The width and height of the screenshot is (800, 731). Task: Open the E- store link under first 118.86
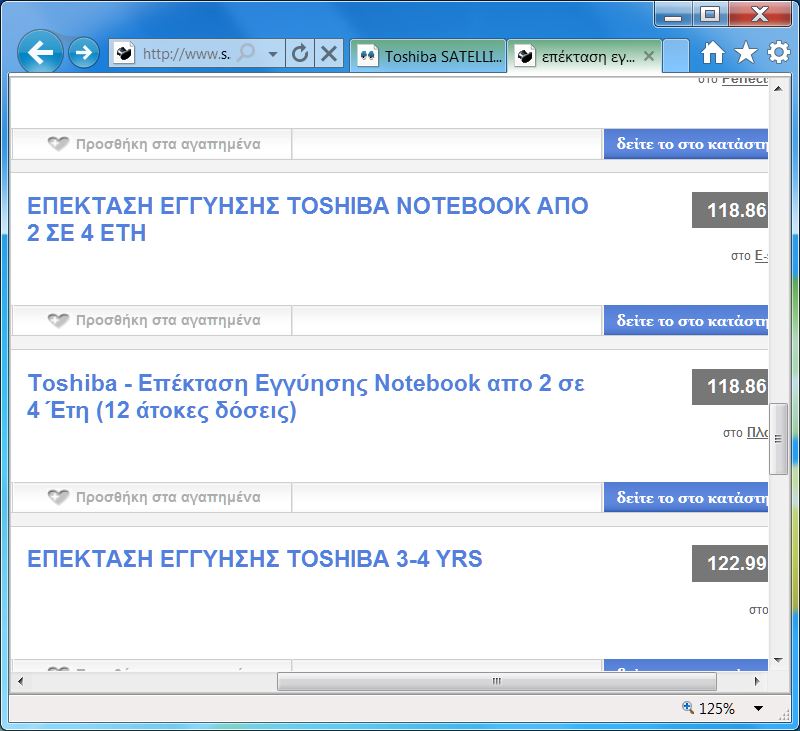point(761,256)
